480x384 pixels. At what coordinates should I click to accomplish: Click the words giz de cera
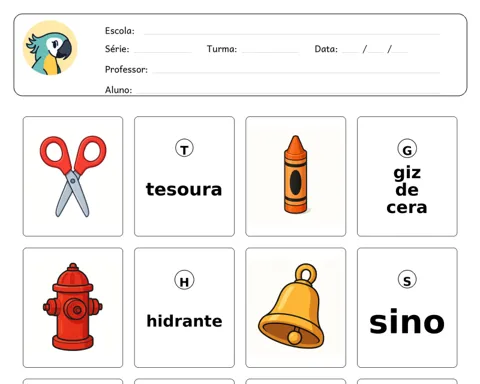pos(407,190)
